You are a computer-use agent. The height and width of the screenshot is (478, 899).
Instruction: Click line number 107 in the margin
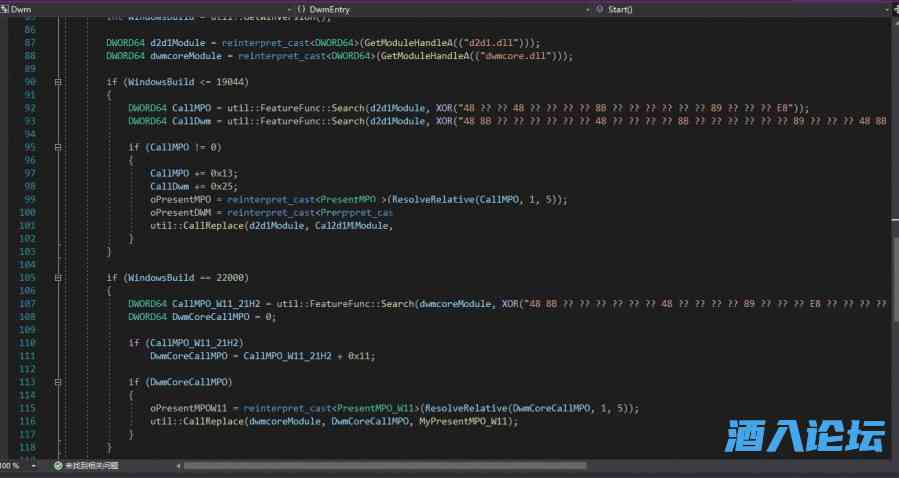pos(29,303)
